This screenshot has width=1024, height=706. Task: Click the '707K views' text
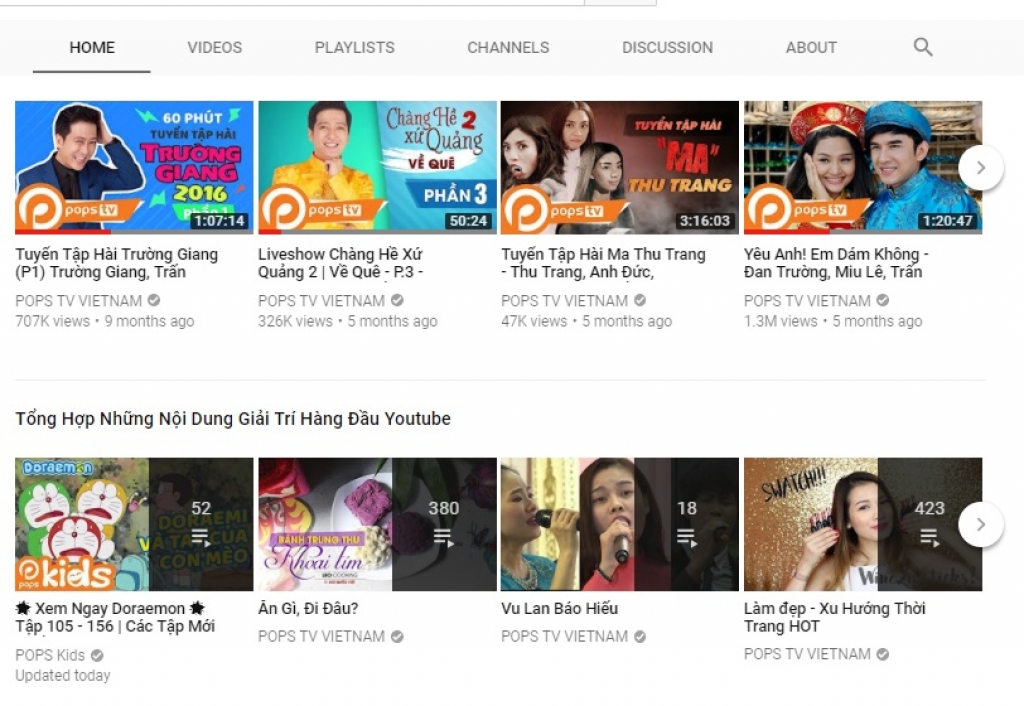pos(53,321)
